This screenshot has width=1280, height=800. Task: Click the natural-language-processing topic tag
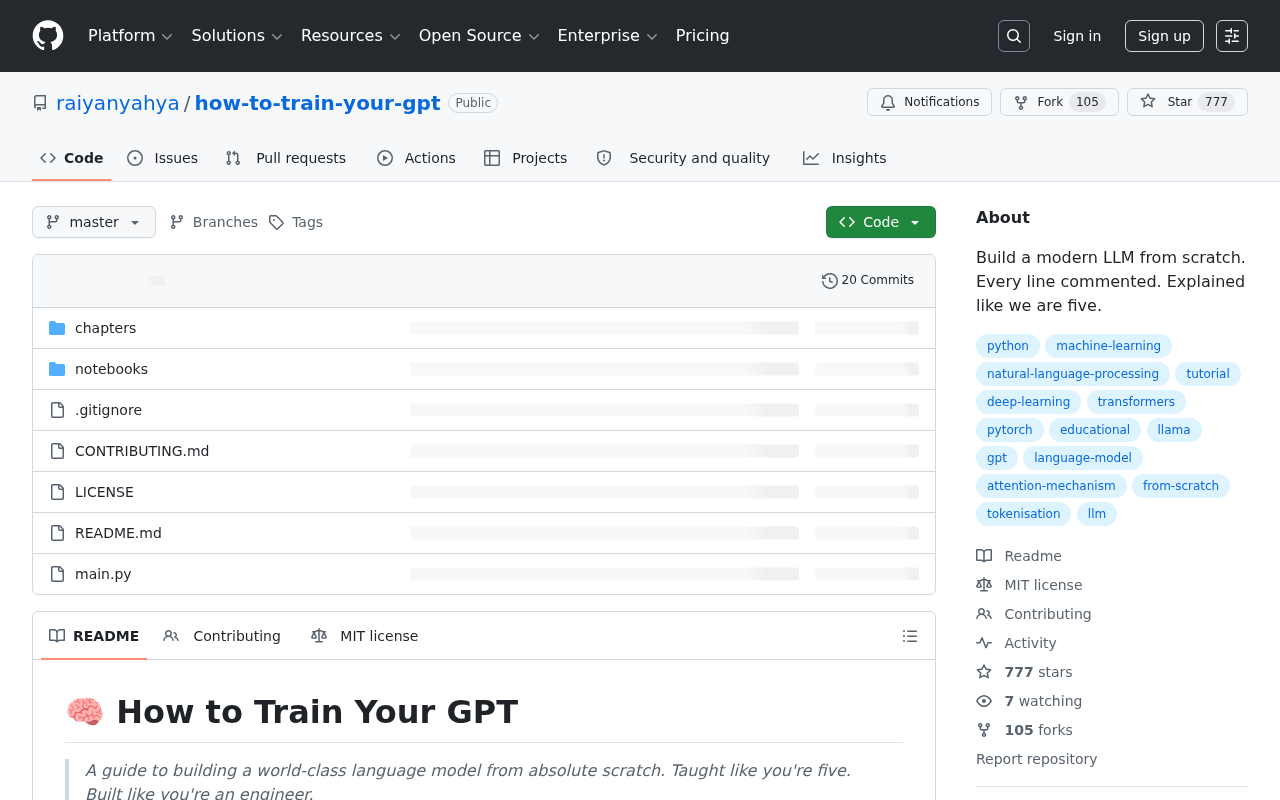pos(1073,374)
